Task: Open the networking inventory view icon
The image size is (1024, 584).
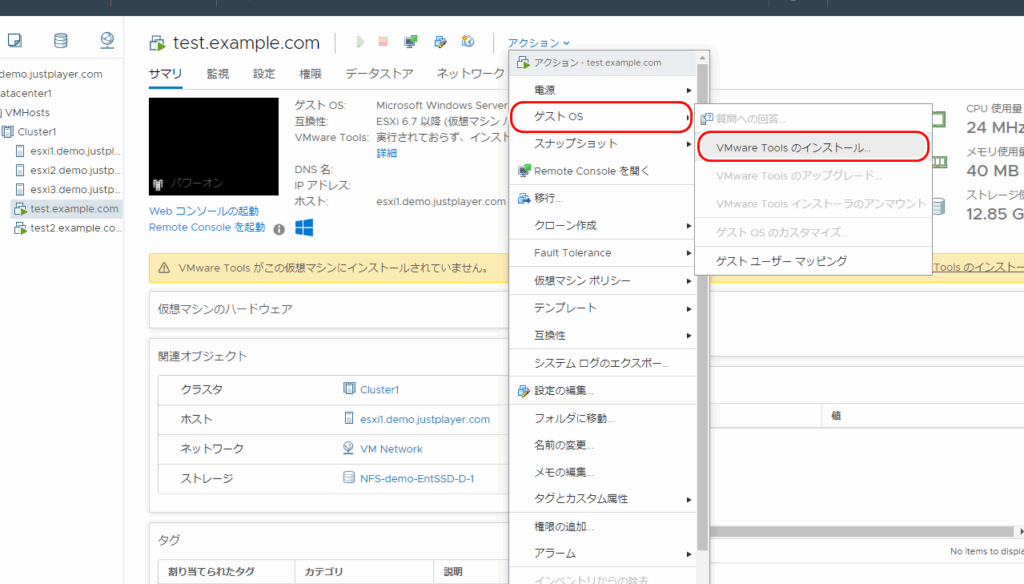Action: (x=107, y=41)
